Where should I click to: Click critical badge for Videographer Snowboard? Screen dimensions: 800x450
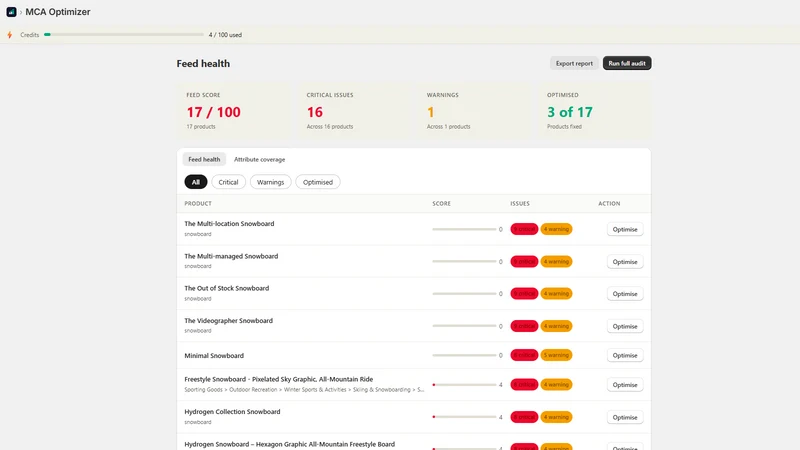pyautogui.click(x=524, y=326)
